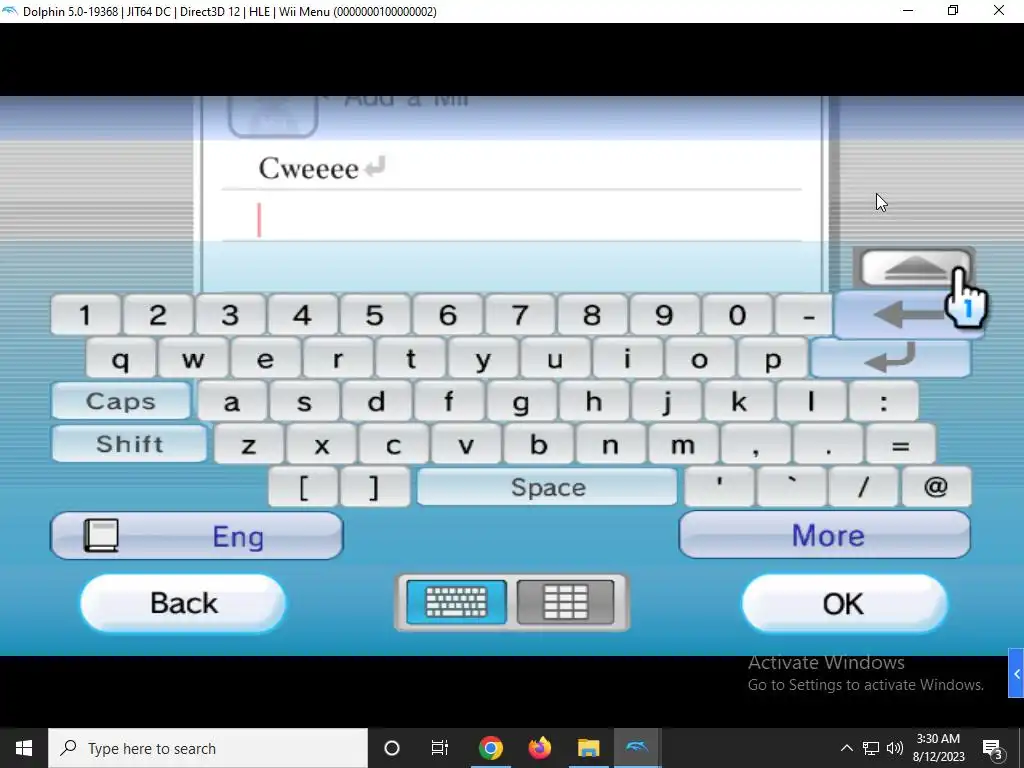The height and width of the screenshot is (768, 1024).
Task: Switch to the phone keypad layout icon
Action: coord(566,601)
